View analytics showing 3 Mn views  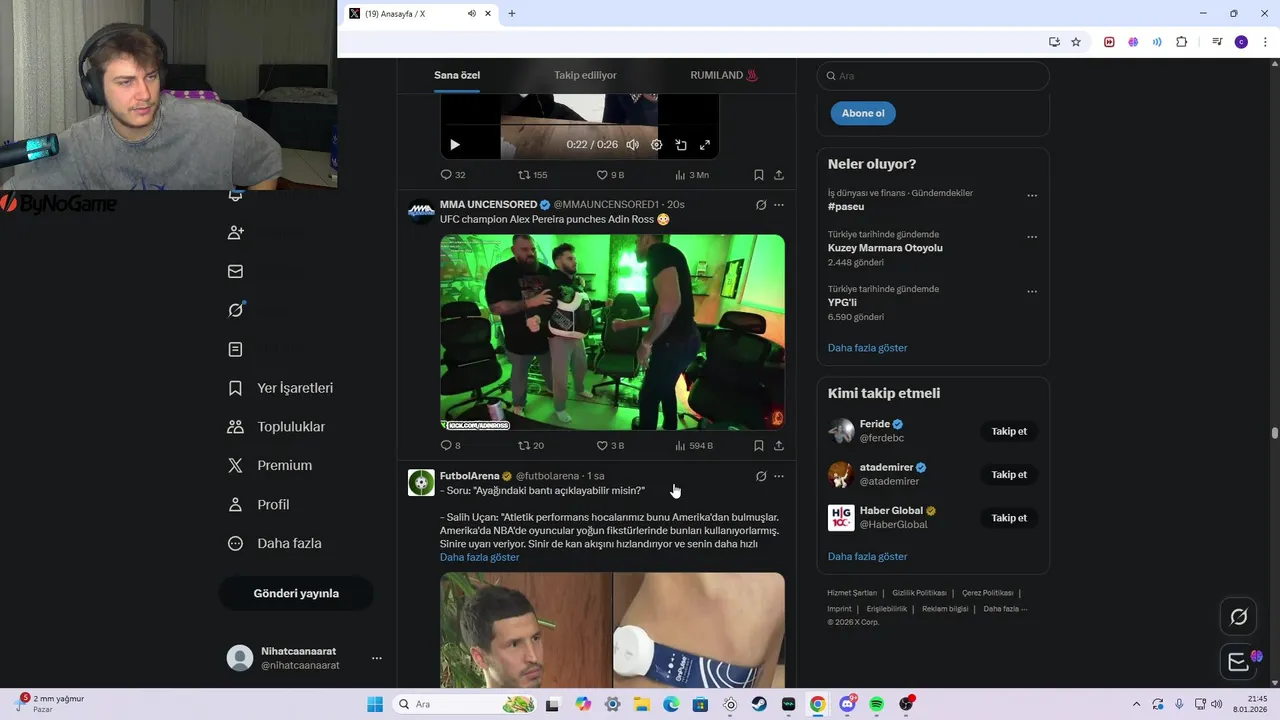[692, 175]
